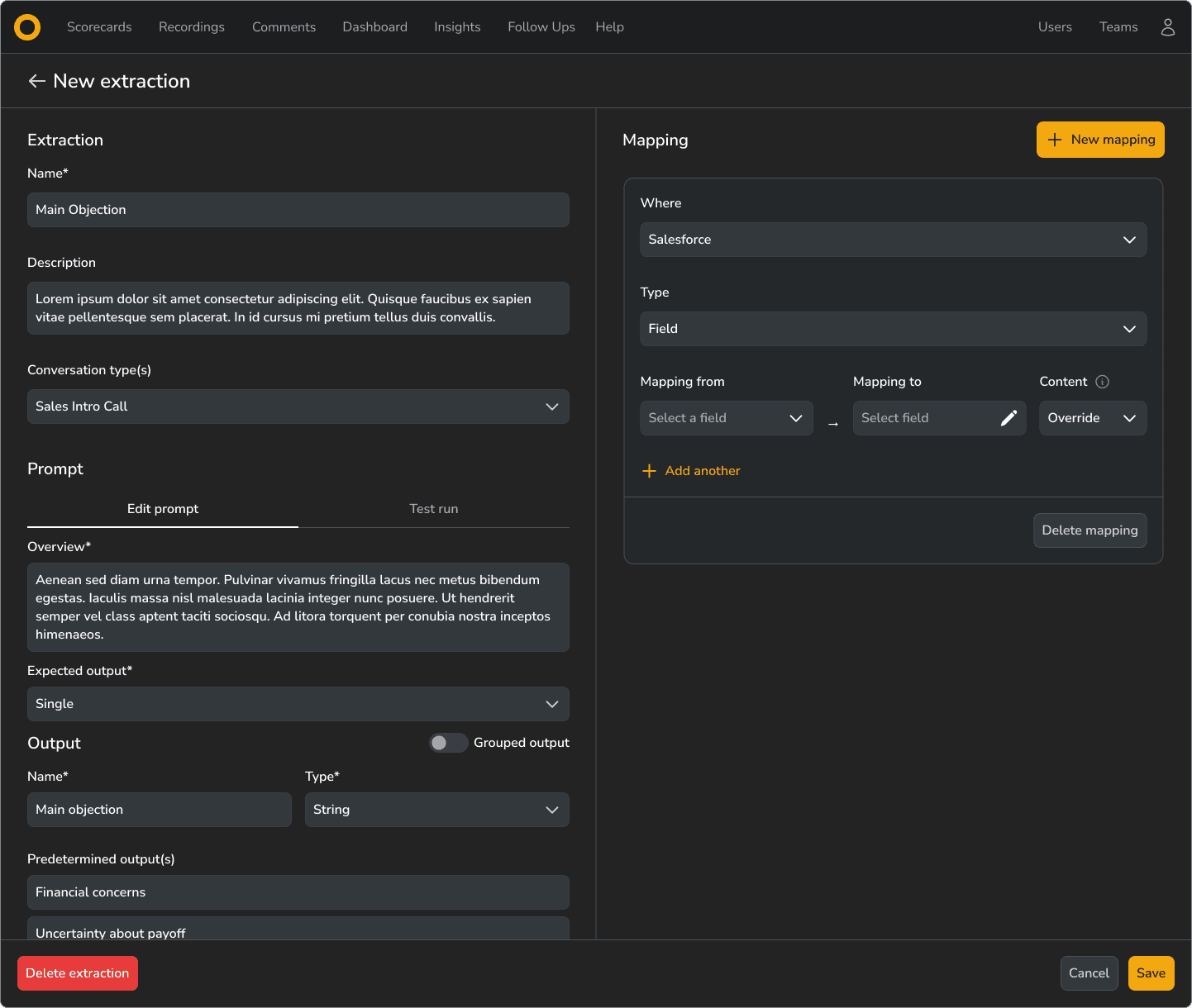
Task: Expand the mapping Type Field dropdown
Action: 893,329
